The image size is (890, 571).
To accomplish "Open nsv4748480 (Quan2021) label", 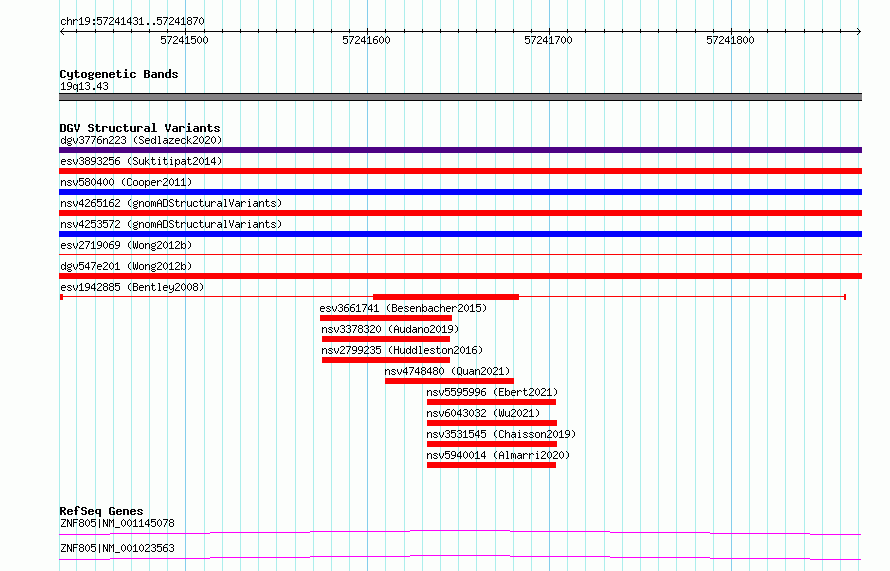I will pyautogui.click(x=447, y=371).
